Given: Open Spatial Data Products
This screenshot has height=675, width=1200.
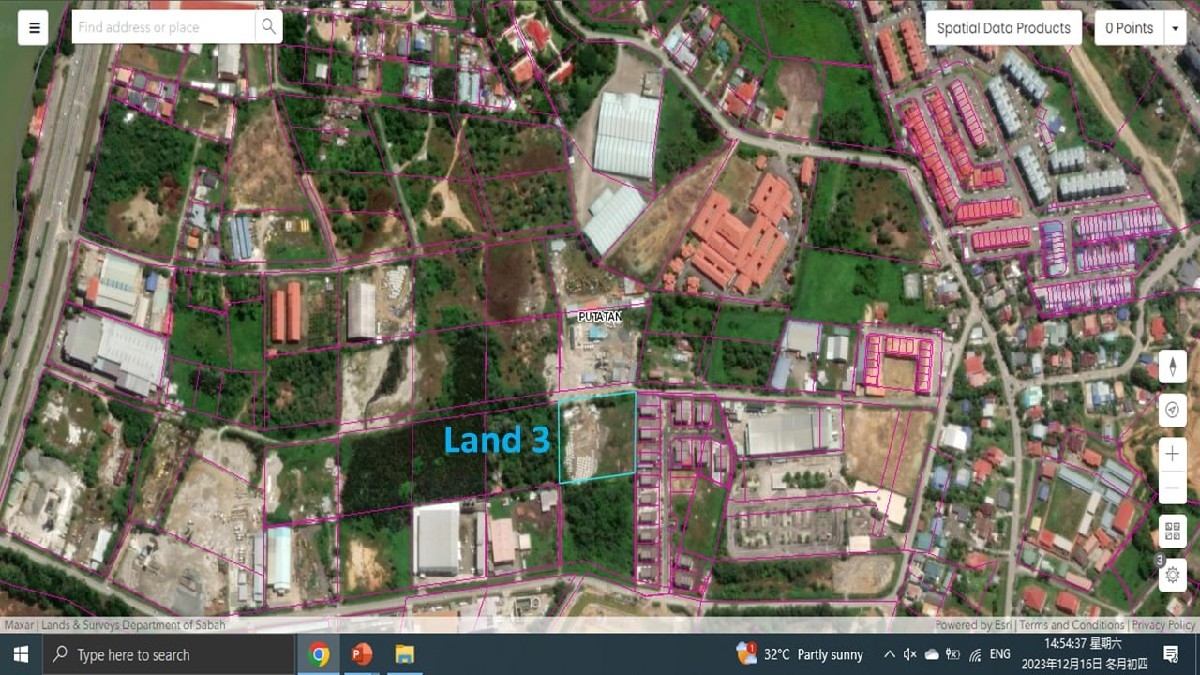Looking at the screenshot, I should click(1003, 28).
